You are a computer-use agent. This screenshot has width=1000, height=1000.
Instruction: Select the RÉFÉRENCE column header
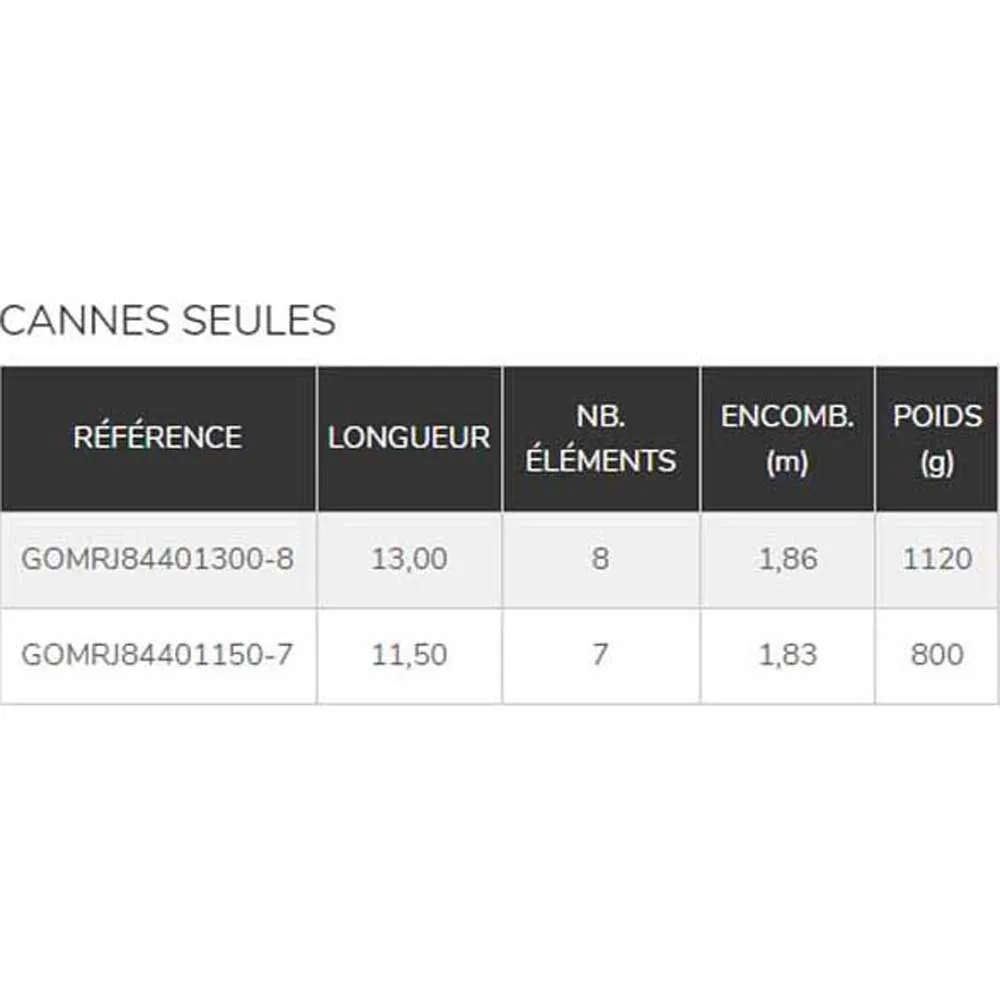[x=158, y=437]
